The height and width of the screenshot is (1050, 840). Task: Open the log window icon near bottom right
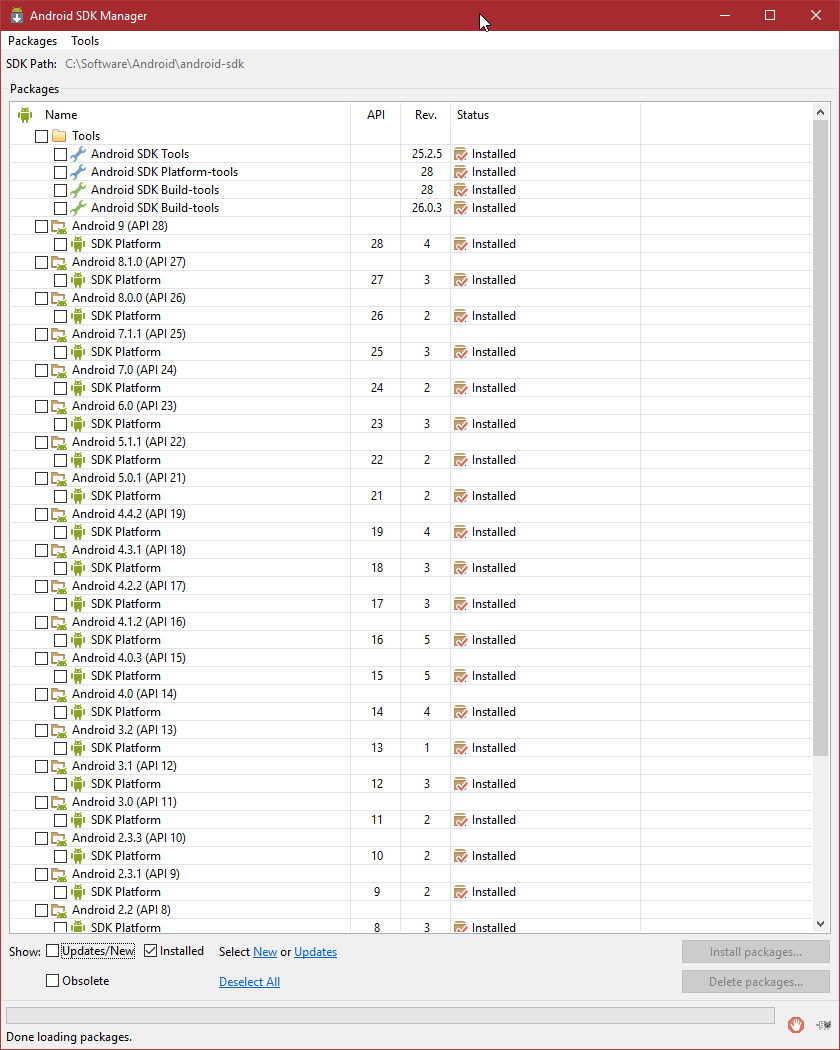(823, 1024)
